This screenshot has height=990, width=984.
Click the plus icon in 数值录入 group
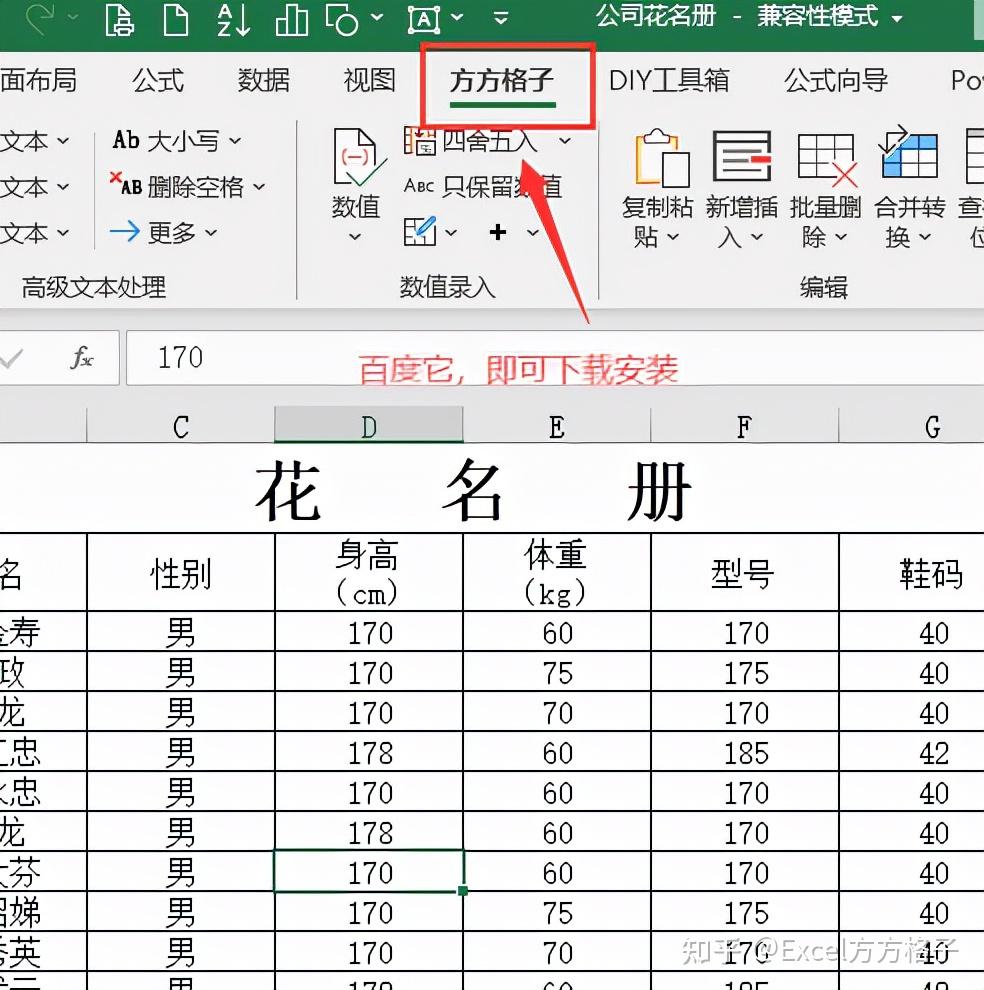tap(498, 232)
